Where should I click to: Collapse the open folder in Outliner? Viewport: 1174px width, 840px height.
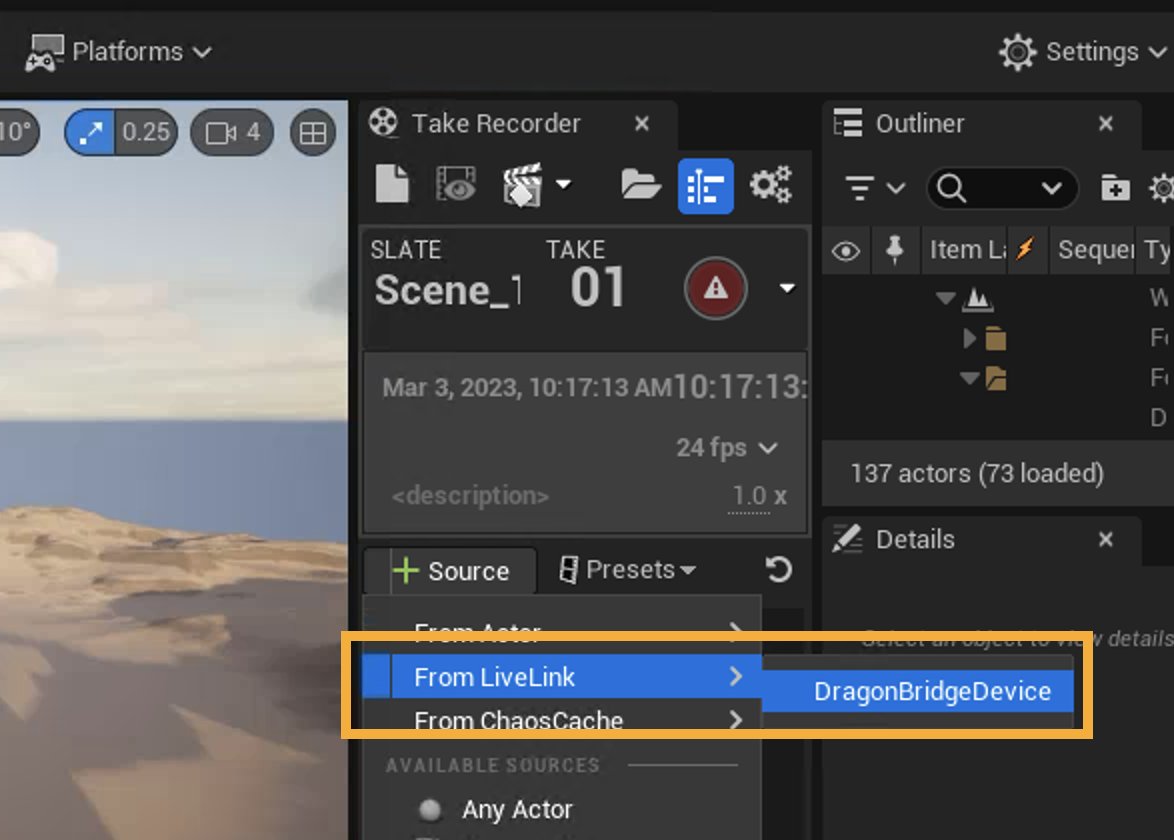pos(970,378)
